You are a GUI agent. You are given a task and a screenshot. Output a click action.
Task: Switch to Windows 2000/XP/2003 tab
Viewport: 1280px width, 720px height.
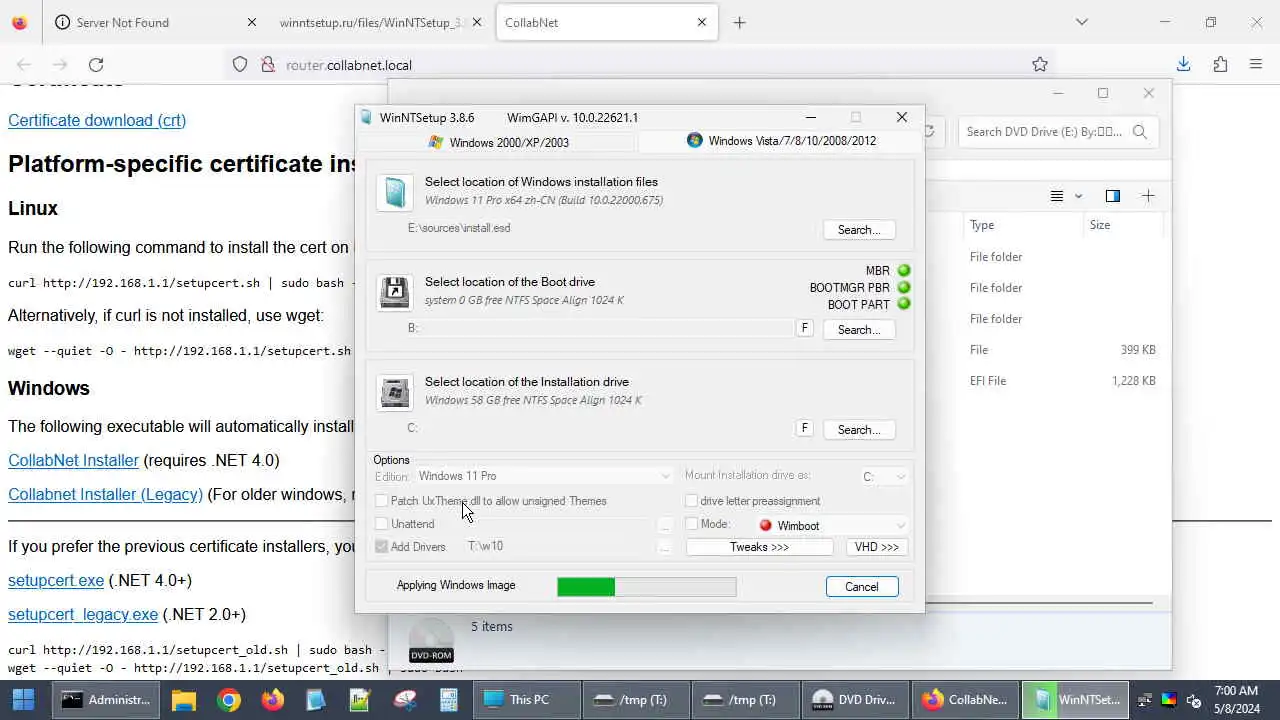pos(498,142)
